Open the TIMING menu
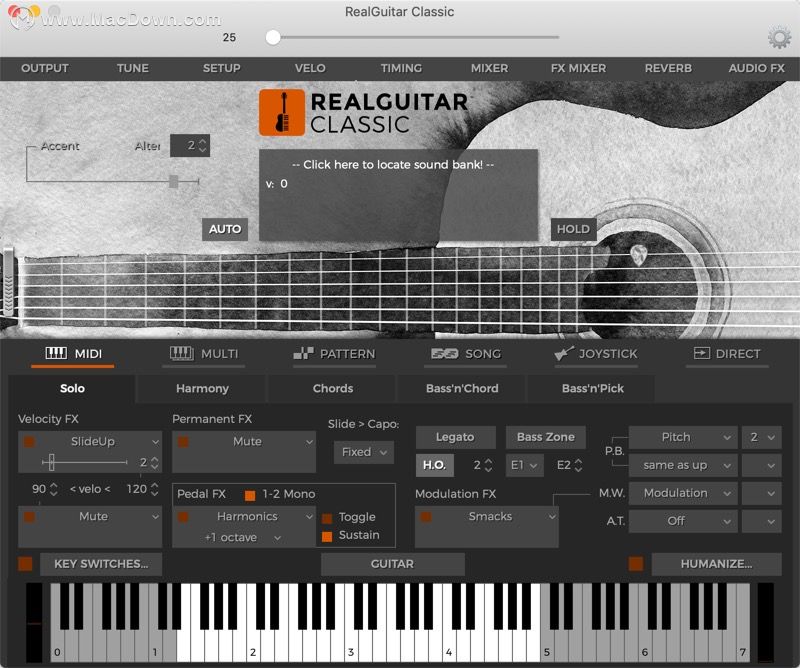Image resolution: width=800 pixels, height=668 pixels. pos(401,68)
